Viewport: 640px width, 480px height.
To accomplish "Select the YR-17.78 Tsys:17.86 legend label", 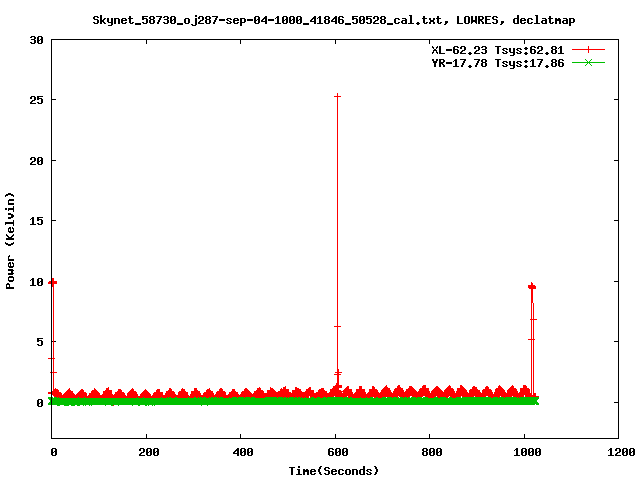I will click(x=498, y=63).
